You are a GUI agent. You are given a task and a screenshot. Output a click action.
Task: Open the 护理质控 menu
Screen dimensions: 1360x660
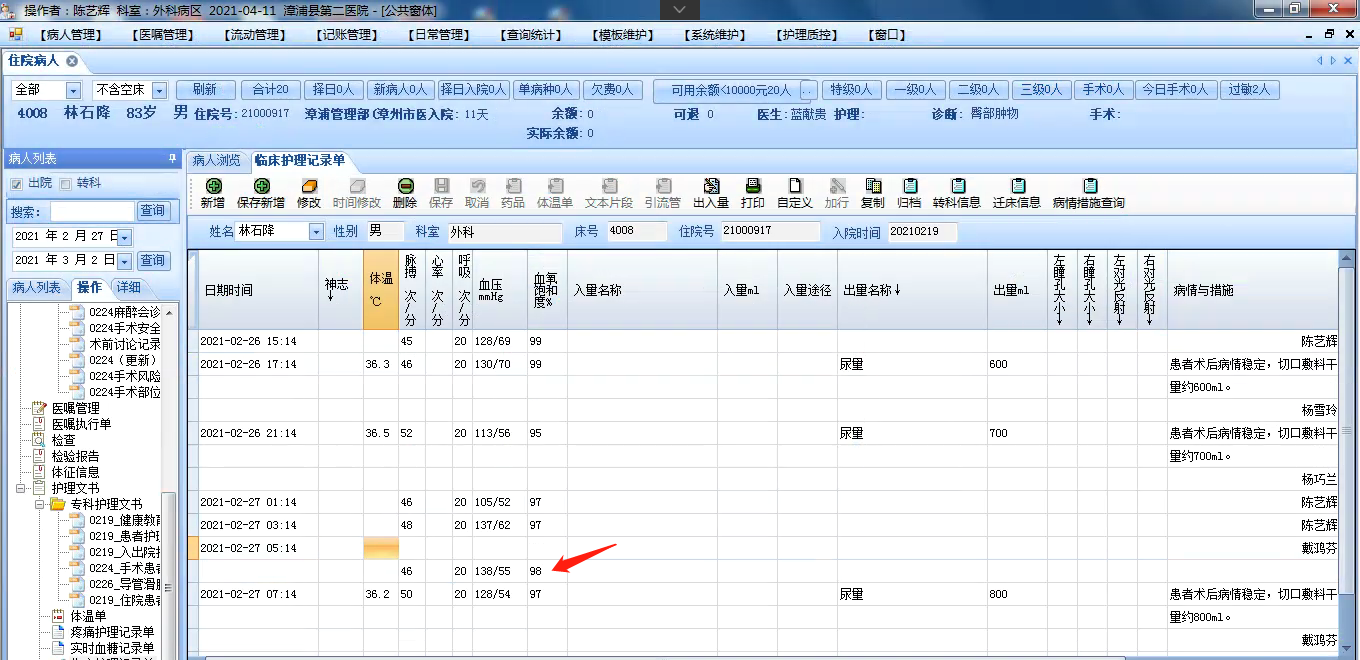806,35
